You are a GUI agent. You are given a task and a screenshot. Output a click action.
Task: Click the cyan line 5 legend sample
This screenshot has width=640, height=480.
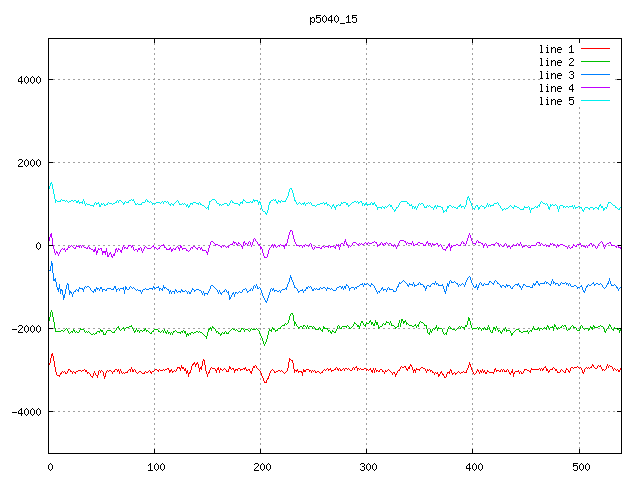[x=595, y=101]
